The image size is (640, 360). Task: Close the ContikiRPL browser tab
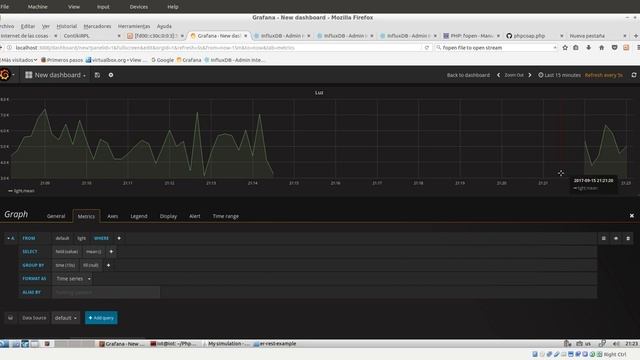119,36
